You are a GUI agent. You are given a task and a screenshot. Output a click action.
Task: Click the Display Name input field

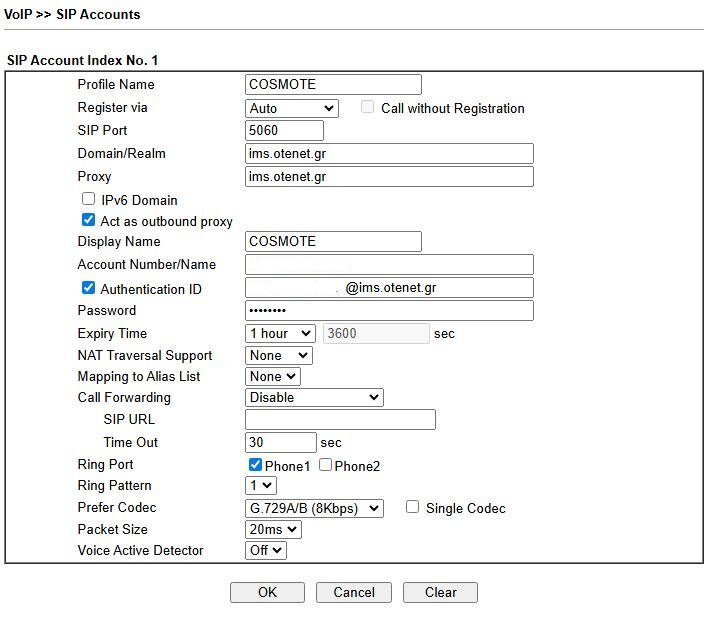pyautogui.click(x=333, y=241)
